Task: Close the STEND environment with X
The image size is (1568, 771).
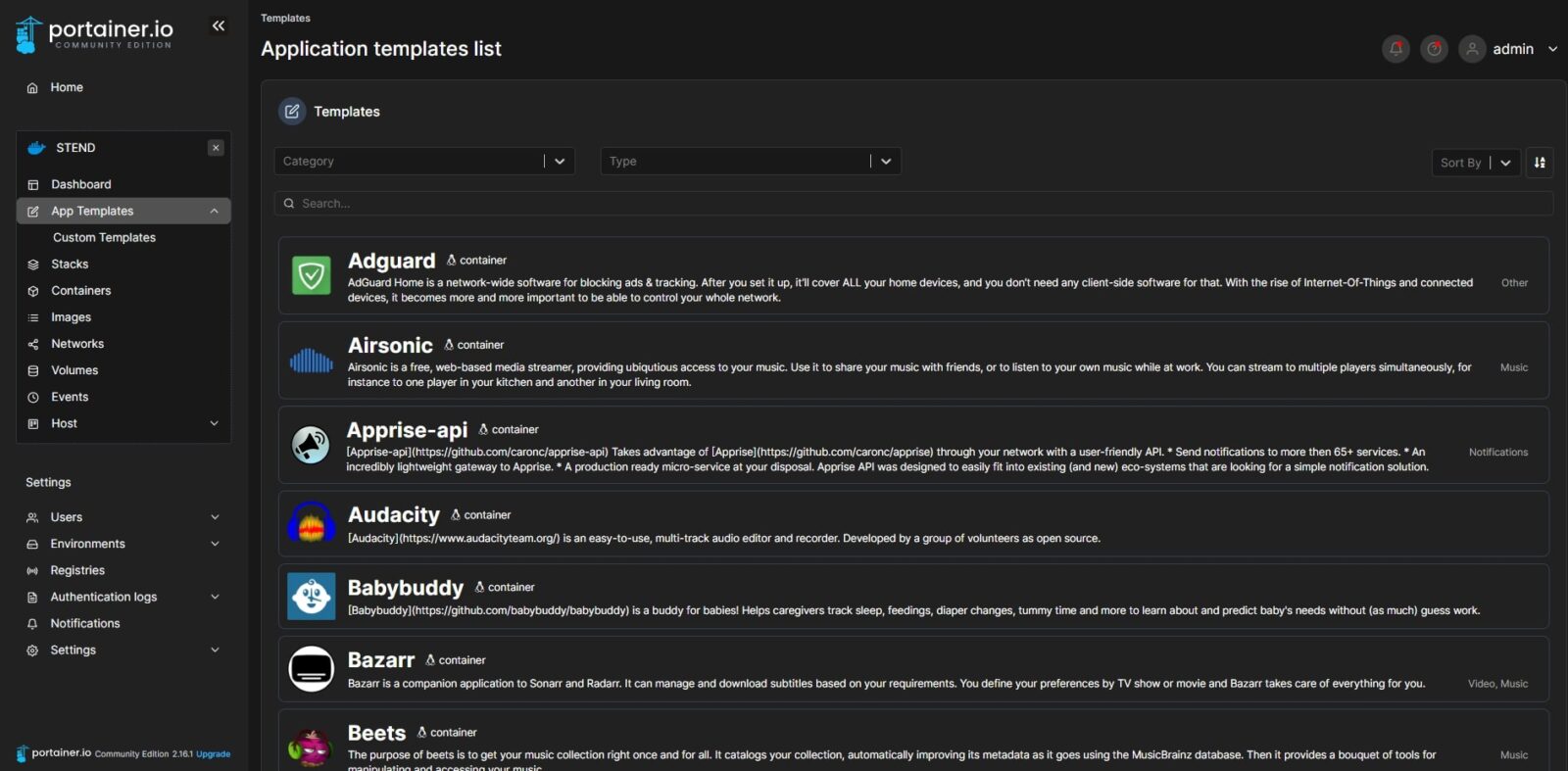Action: (x=216, y=148)
